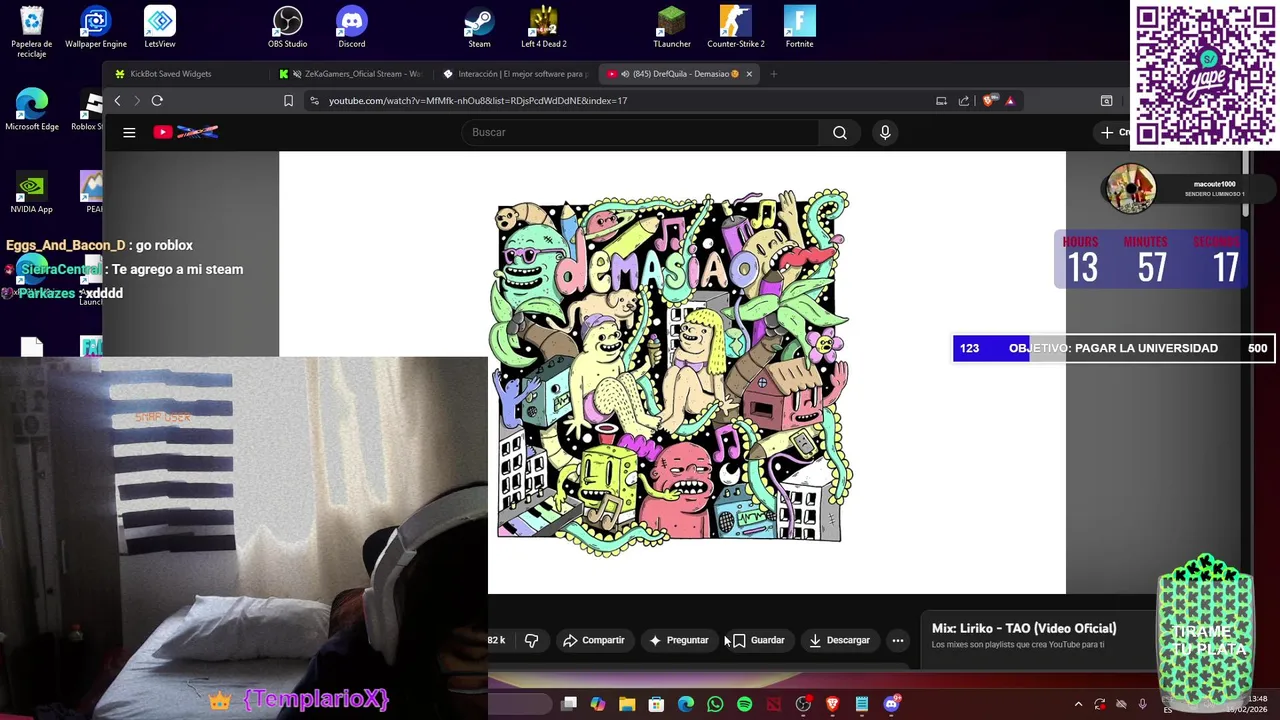Launch TLauncher from desktop
The image size is (1280, 720).
point(672,28)
